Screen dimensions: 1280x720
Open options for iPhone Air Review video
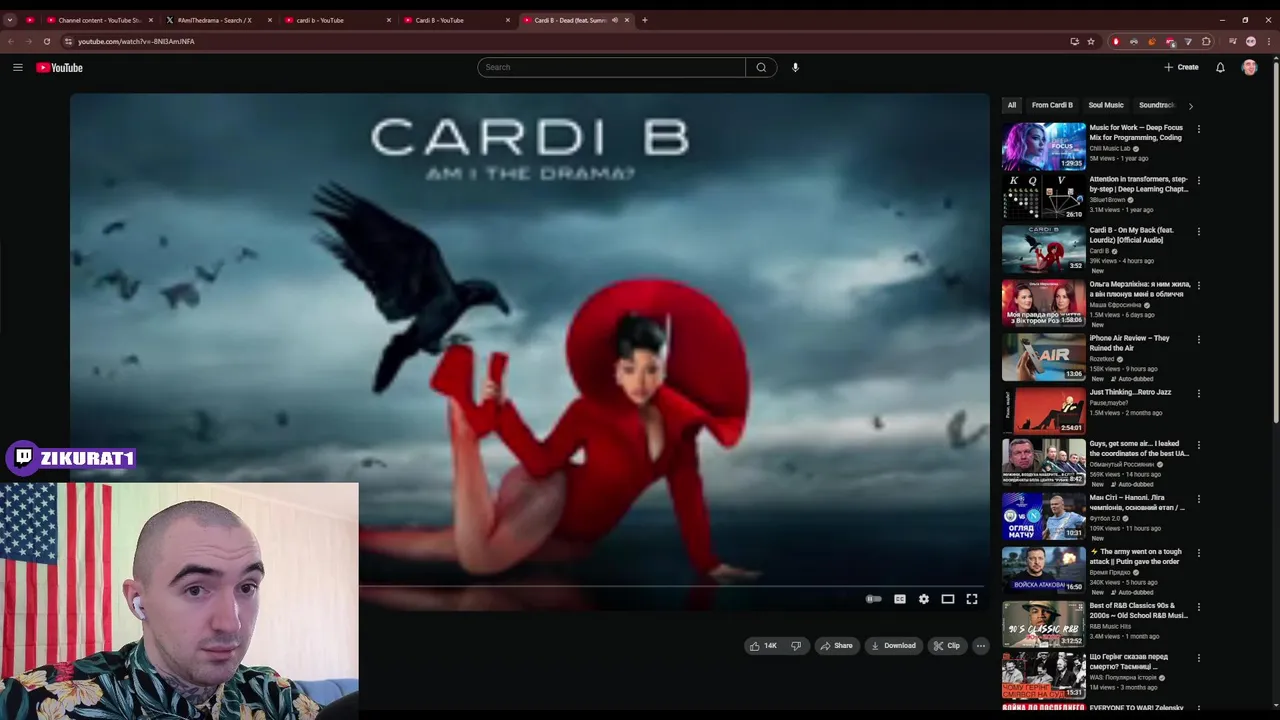[x=1198, y=340]
